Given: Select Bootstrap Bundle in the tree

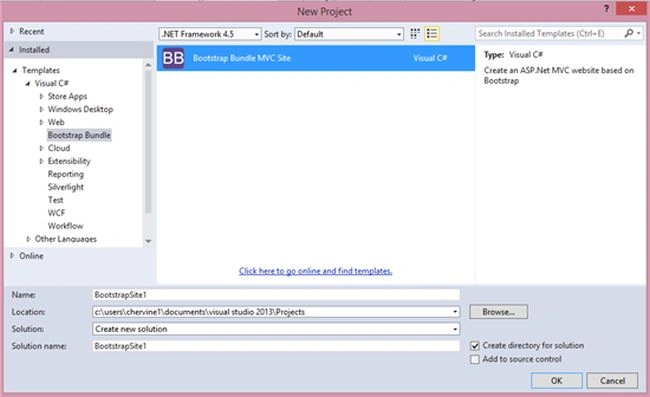Looking at the screenshot, I should [79, 135].
